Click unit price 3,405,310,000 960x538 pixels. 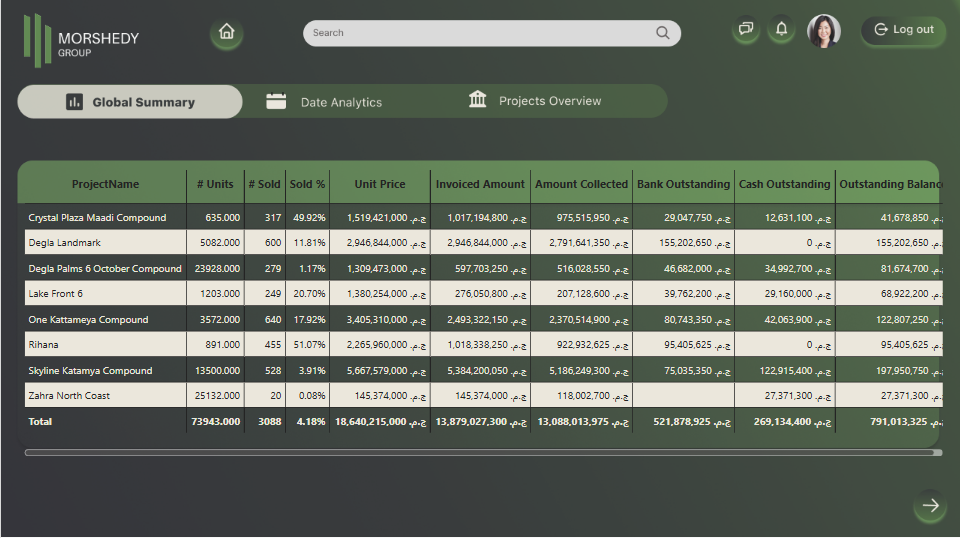(386, 319)
